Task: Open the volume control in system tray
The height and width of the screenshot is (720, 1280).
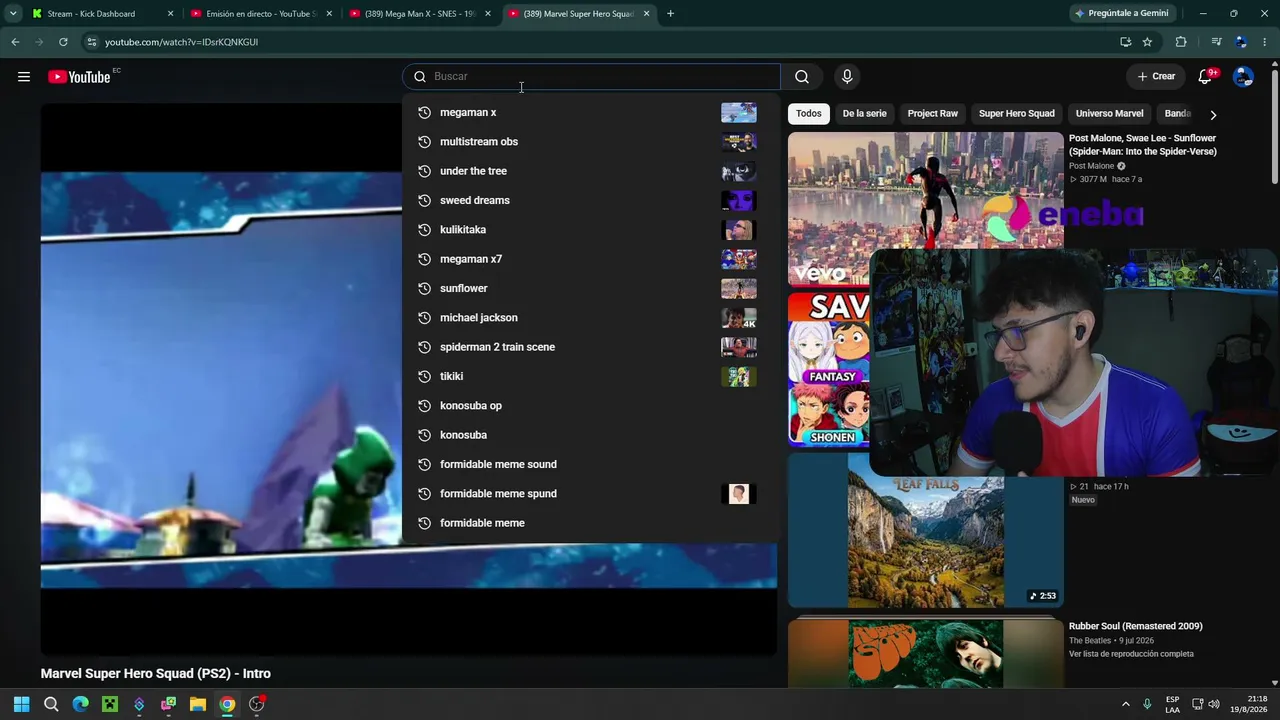Action: point(1214,704)
